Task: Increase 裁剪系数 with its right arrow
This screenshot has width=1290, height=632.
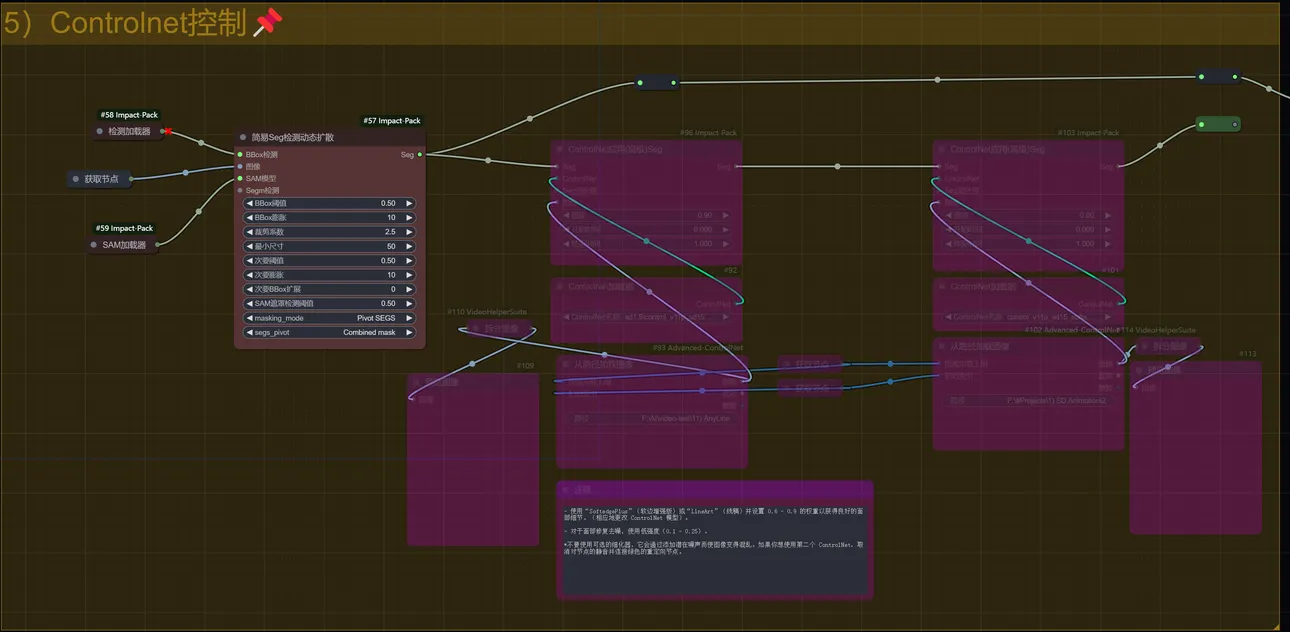Action: pos(408,232)
